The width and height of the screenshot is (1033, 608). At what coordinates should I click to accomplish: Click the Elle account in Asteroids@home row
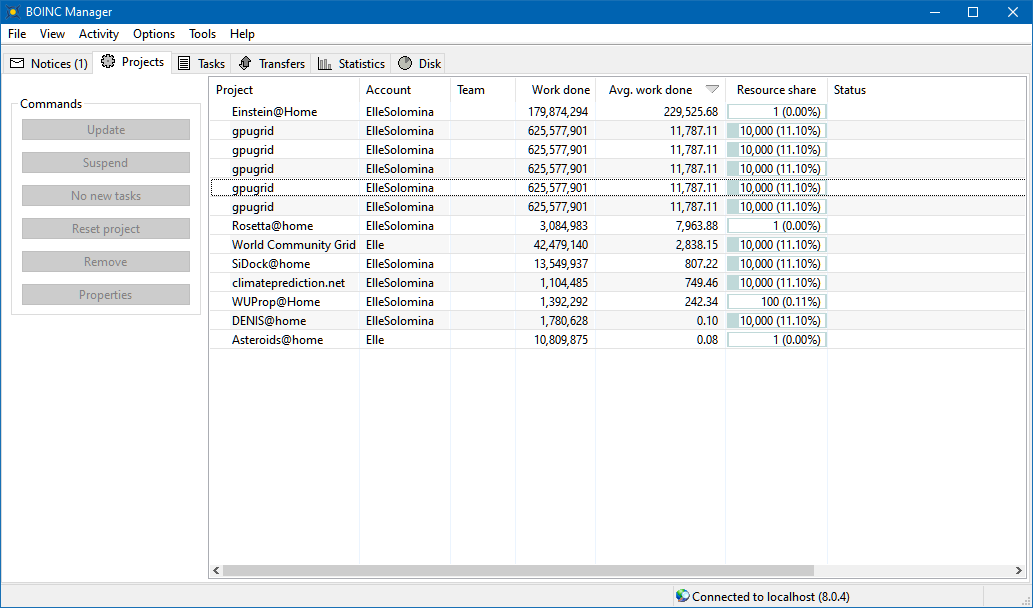pyautogui.click(x=375, y=341)
